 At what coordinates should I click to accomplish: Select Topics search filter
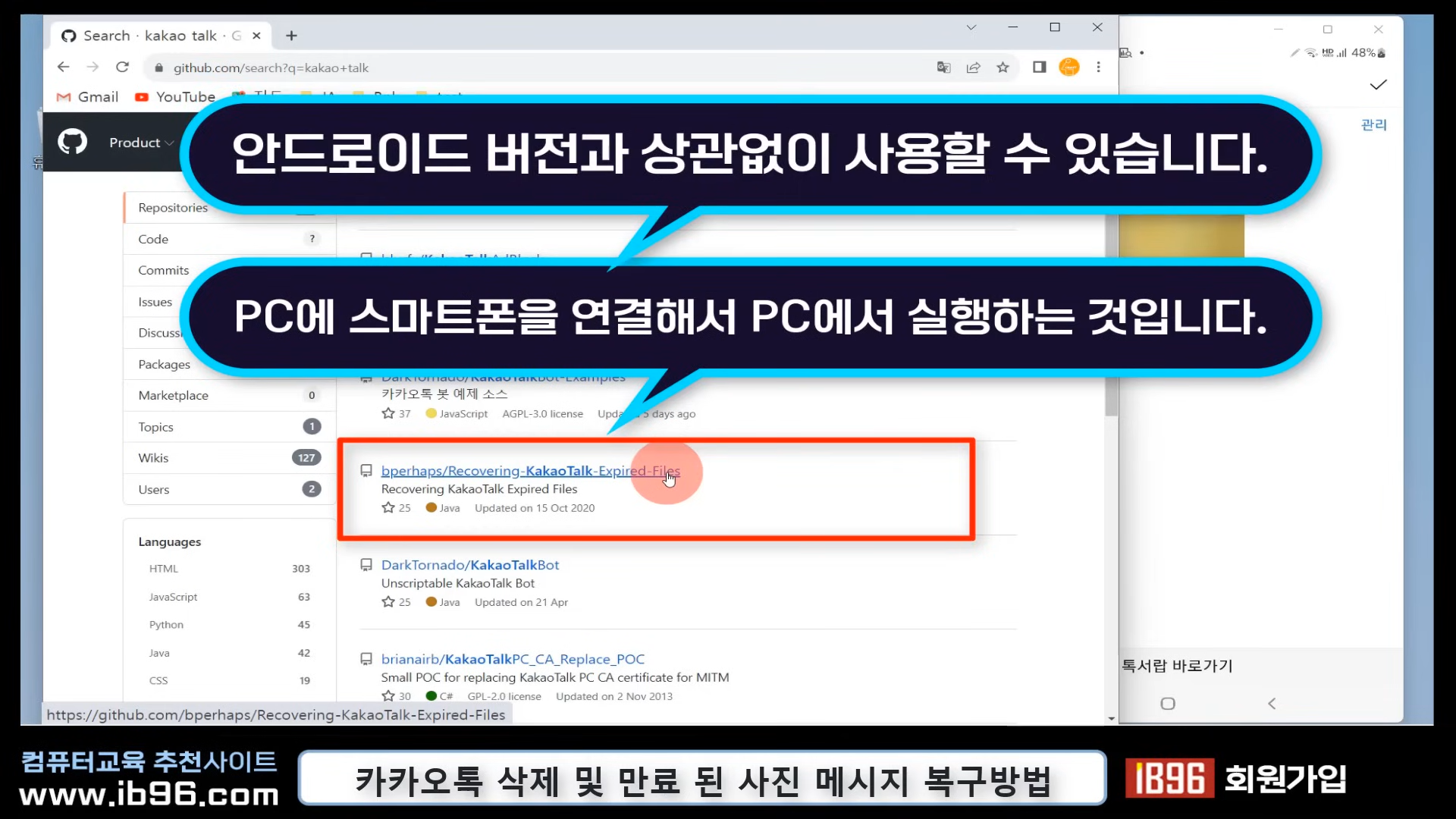(x=155, y=427)
